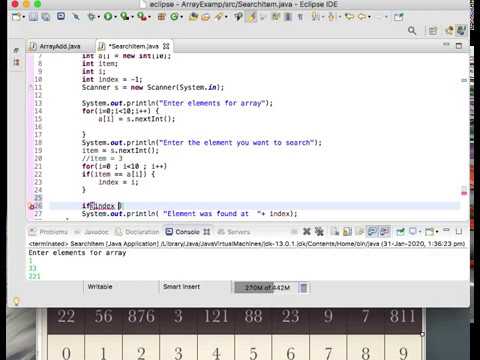Save the current file with Save icon
The image size is (480, 360).
point(33,16)
